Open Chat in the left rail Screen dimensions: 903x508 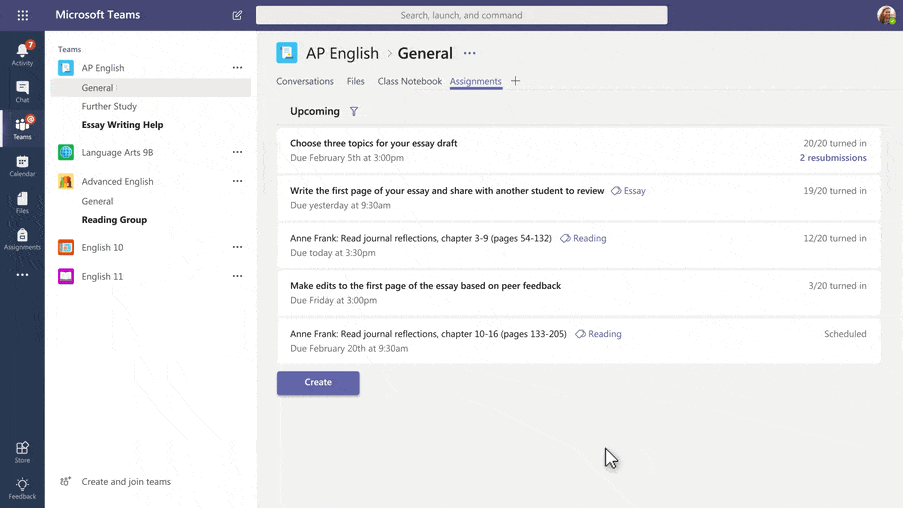tap(22, 91)
